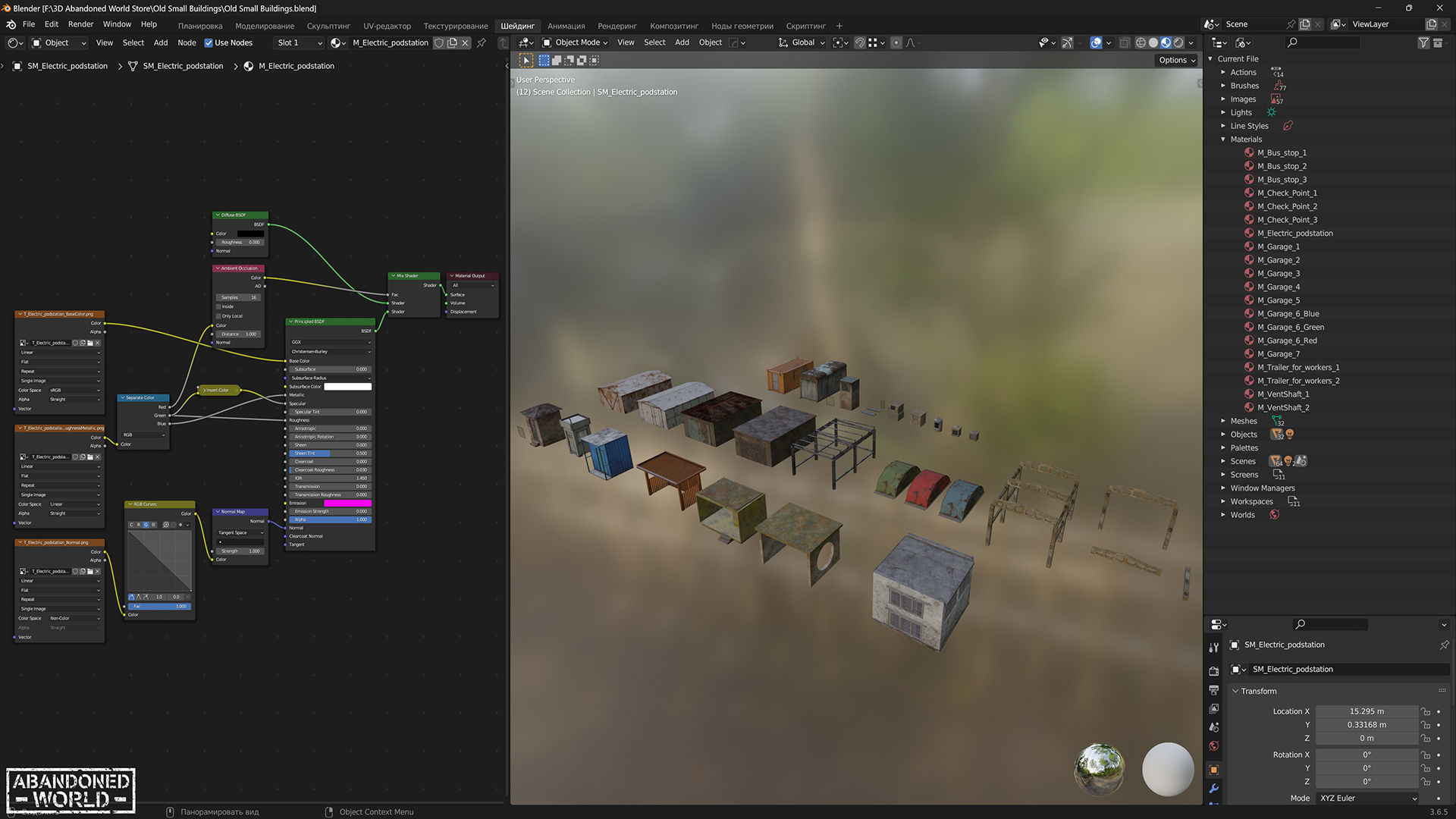Open the View Layer properties tab

1214,708
